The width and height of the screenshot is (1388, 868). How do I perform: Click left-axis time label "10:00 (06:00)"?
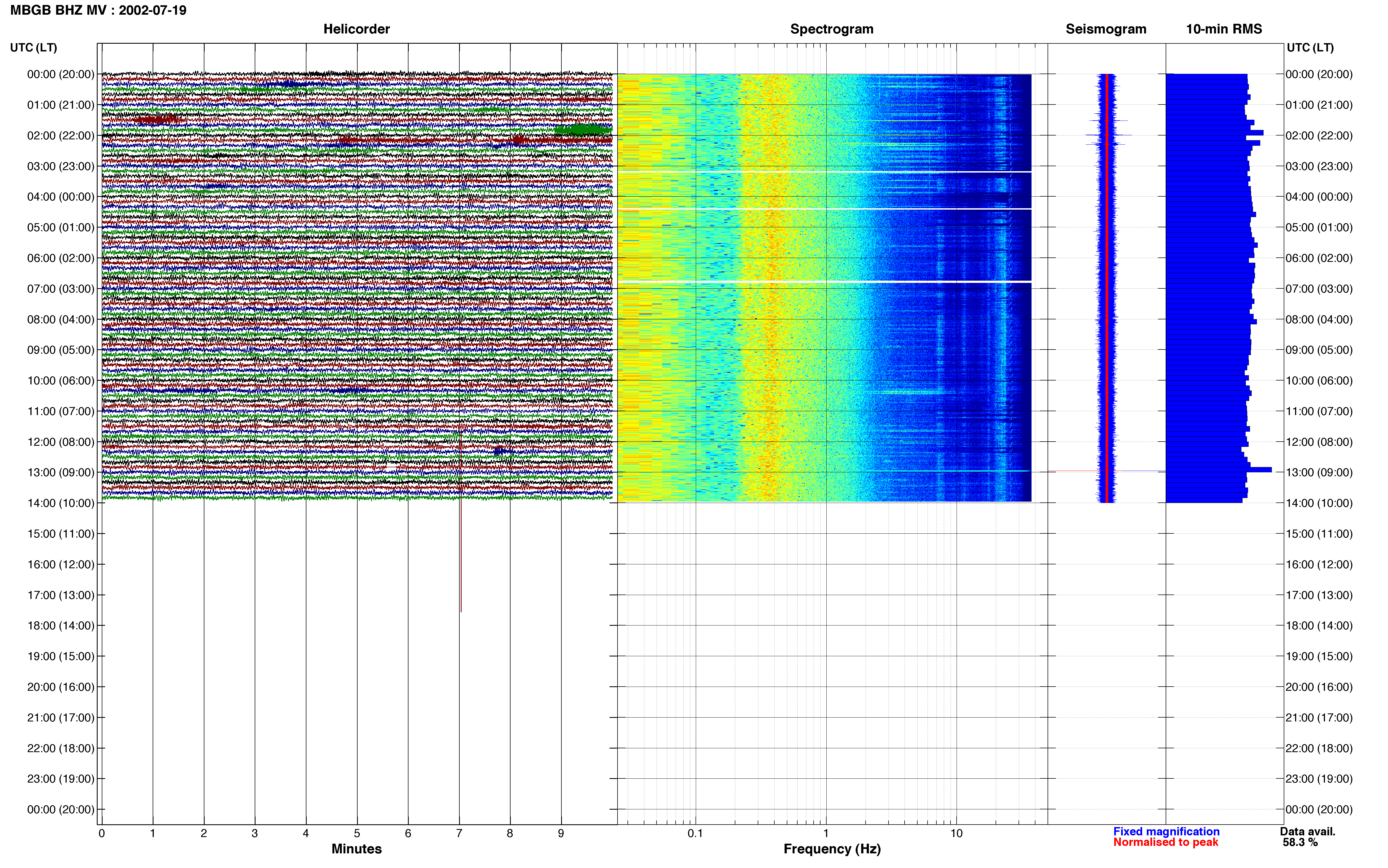(x=61, y=380)
